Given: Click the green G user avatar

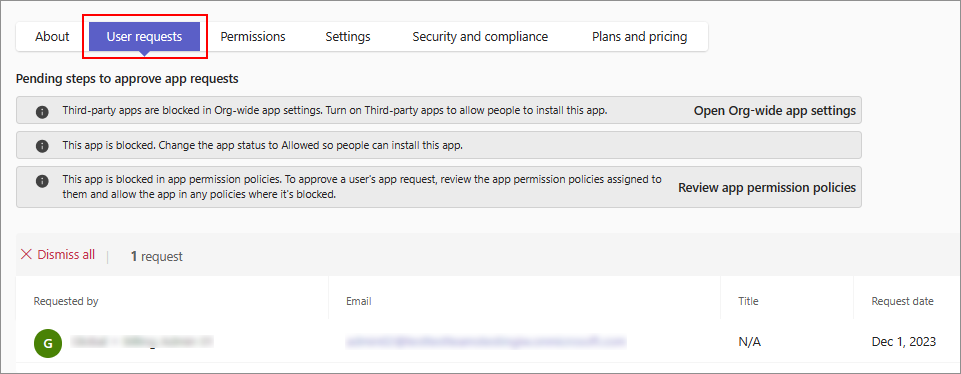Looking at the screenshot, I should point(48,343).
